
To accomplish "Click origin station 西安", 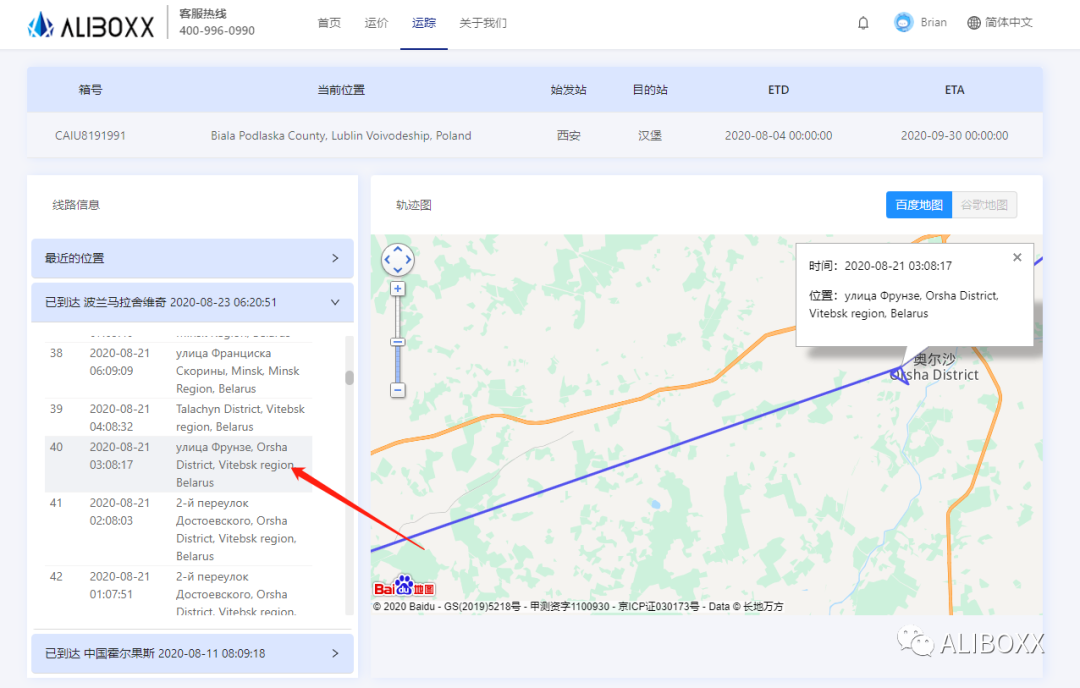I will pos(568,136).
